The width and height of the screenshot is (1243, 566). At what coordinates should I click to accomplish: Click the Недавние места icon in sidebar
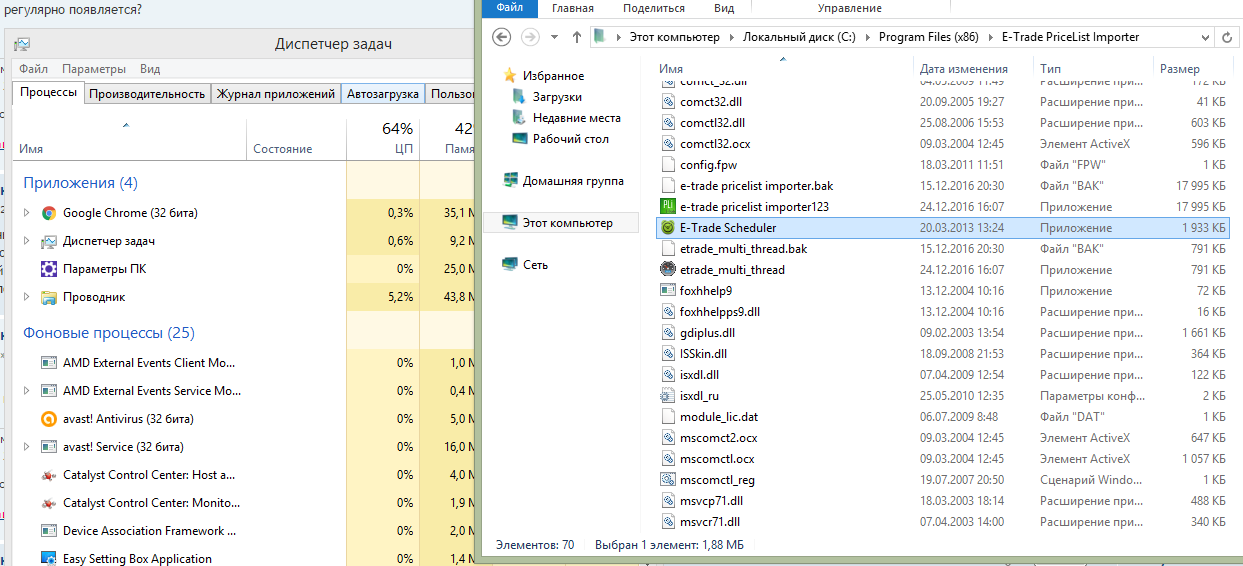(519, 118)
